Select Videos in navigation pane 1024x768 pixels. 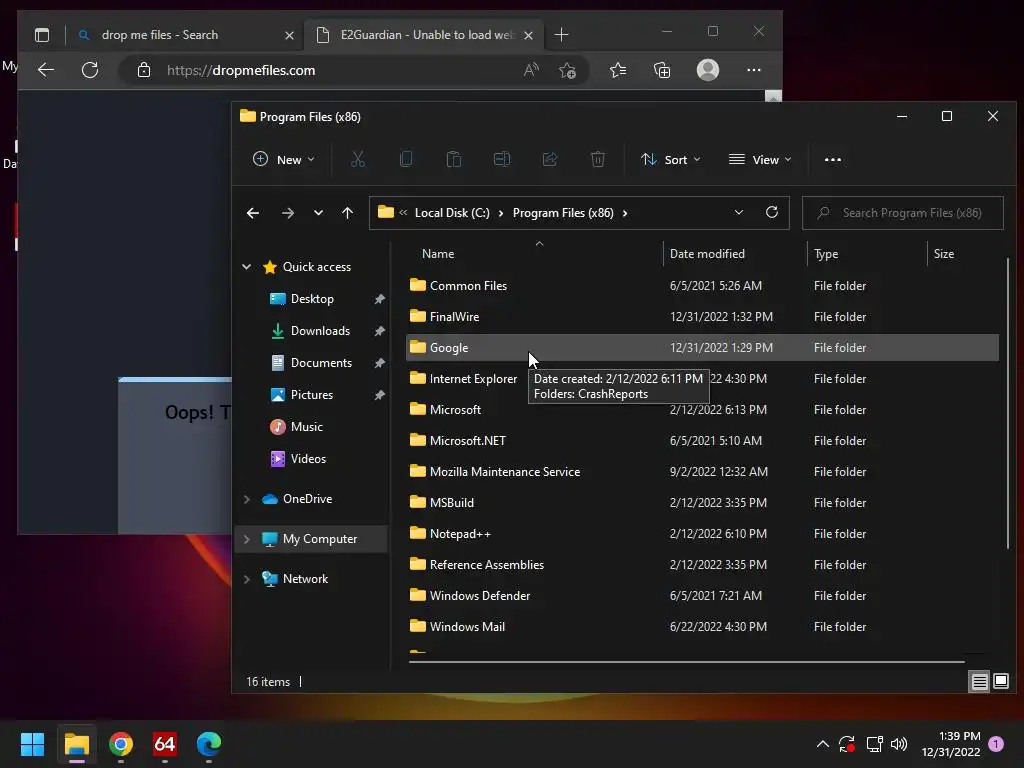pyautogui.click(x=308, y=458)
